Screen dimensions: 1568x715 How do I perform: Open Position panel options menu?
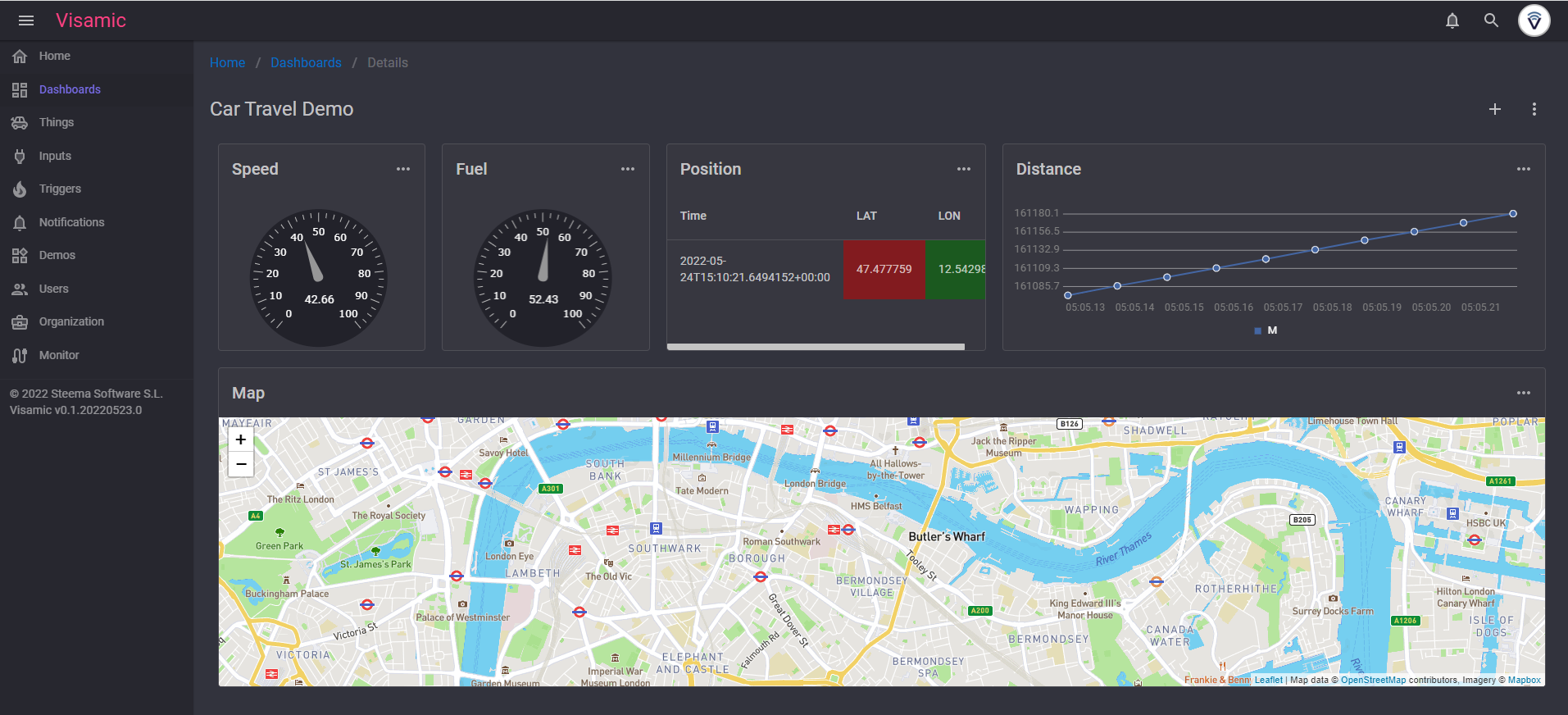pos(964,169)
